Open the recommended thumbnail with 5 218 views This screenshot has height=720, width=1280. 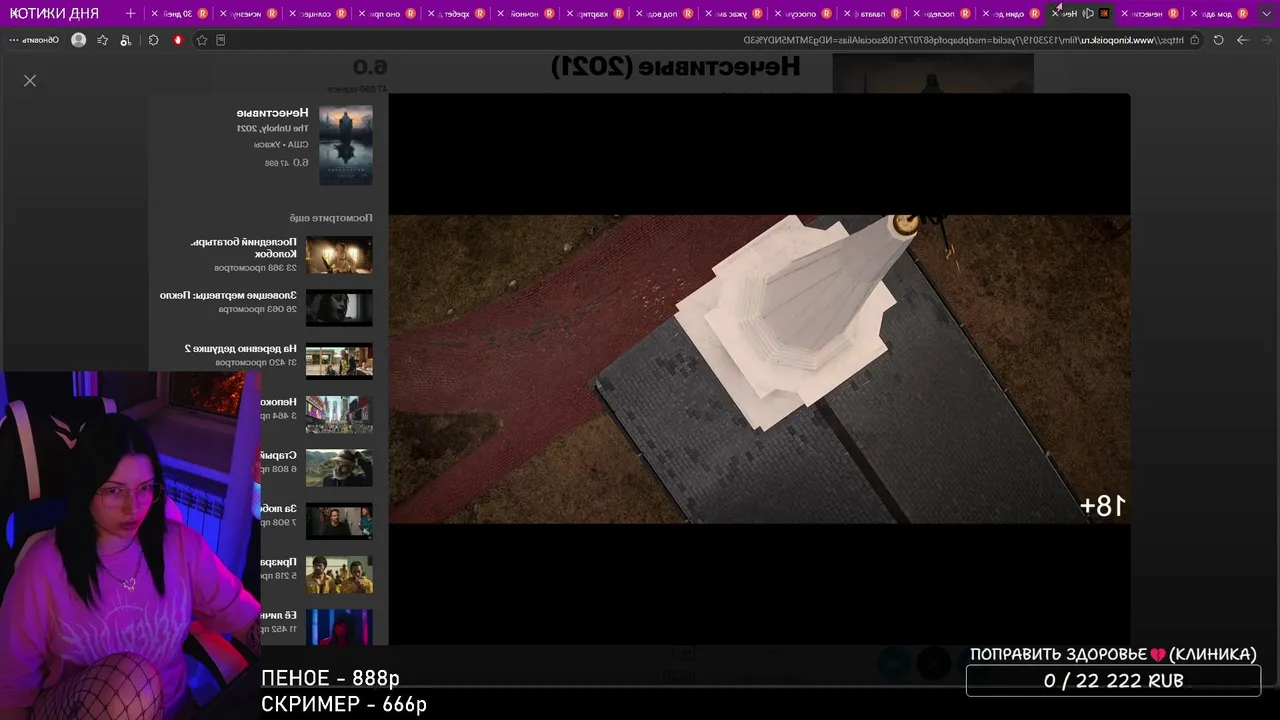point(339,575)
